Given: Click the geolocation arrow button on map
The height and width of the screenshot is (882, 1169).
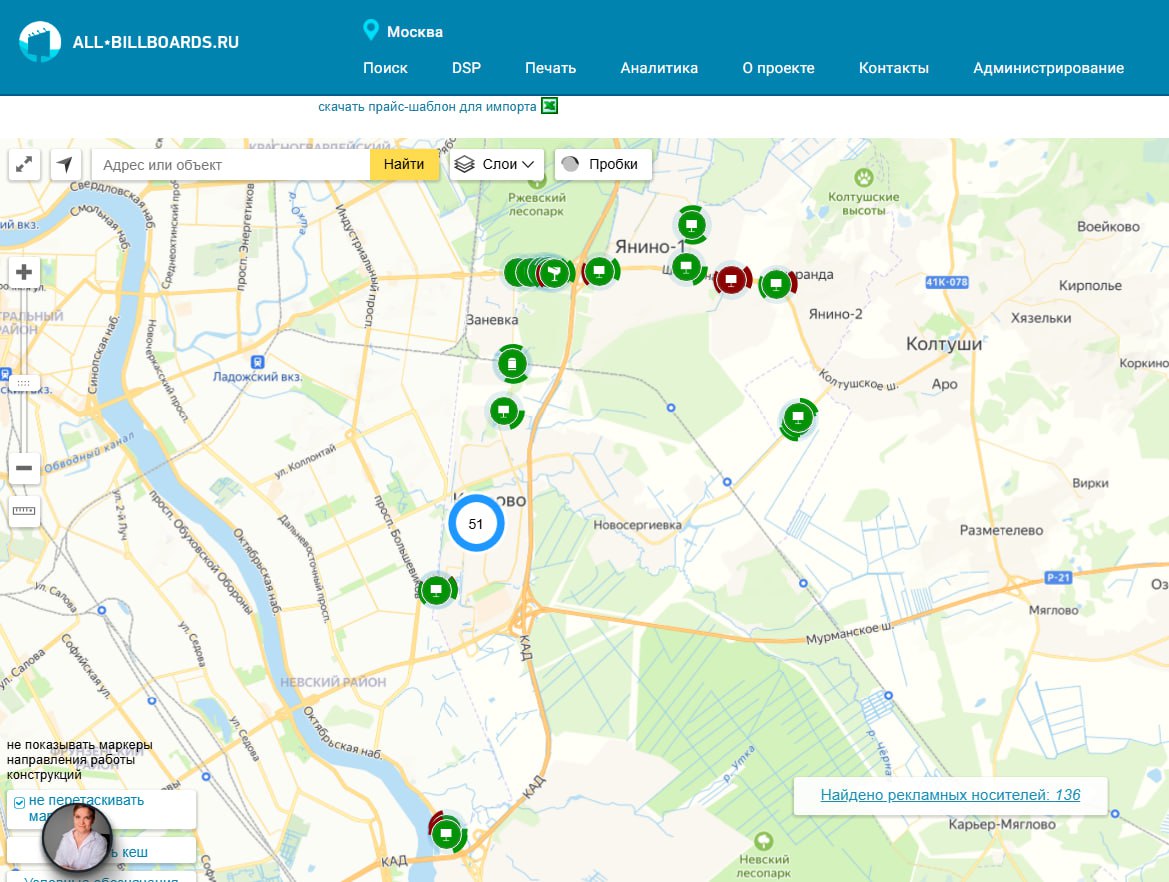Looking at the screenshot, I should pyautogui.click(x=66, y=164).
